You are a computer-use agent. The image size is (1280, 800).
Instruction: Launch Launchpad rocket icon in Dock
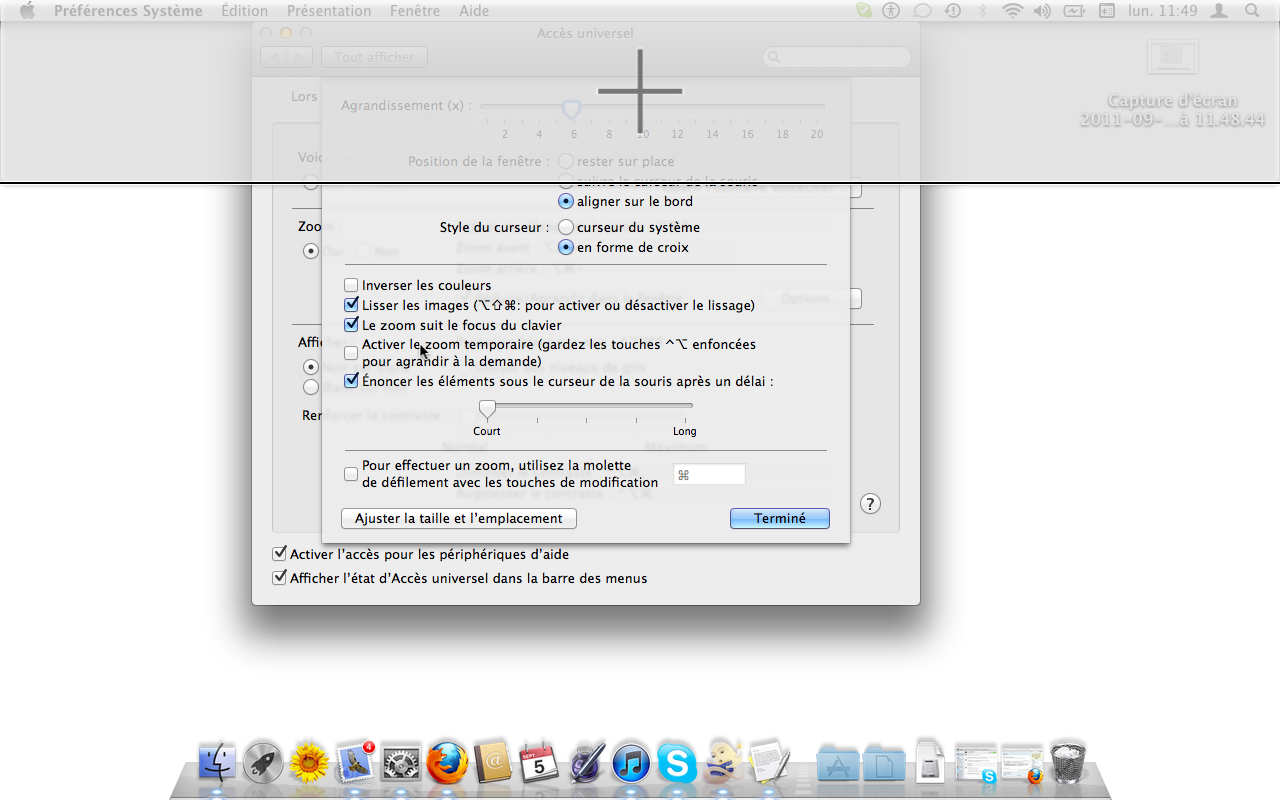point(263,765)
